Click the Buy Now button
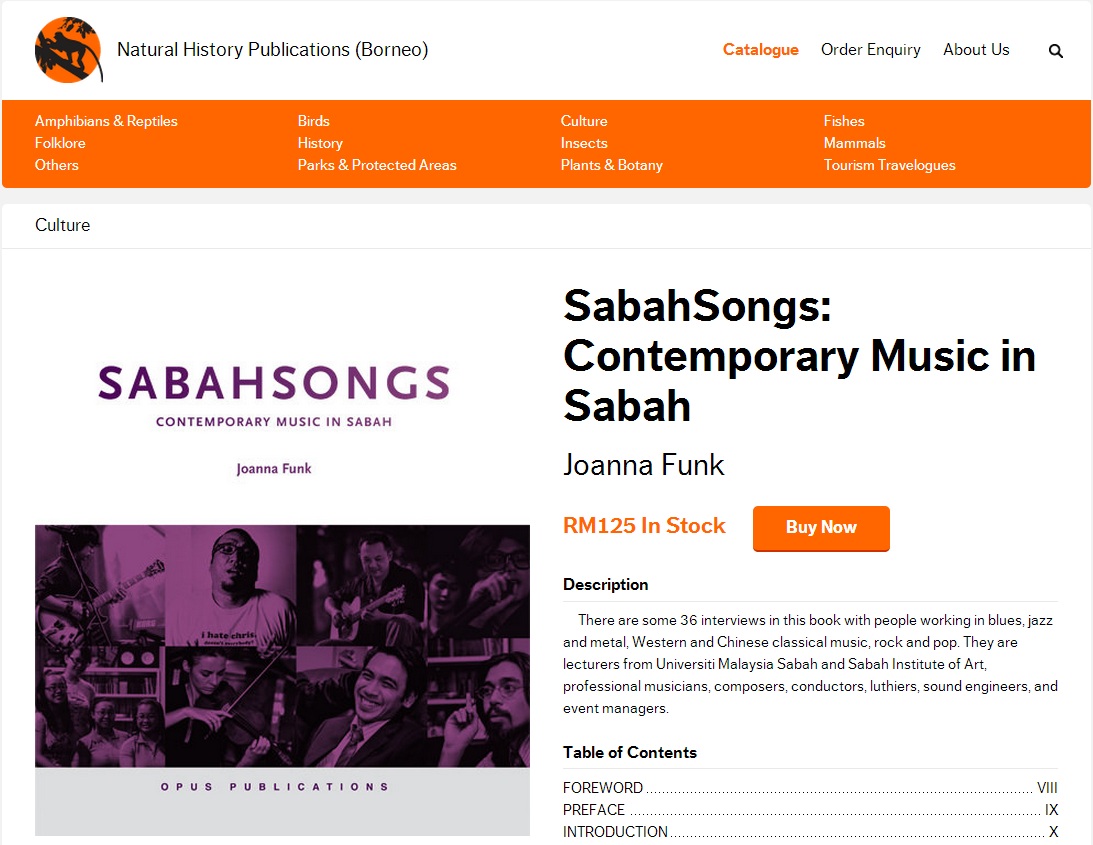The height and width of the screenshot is (845, 1093). click(820, 527)
